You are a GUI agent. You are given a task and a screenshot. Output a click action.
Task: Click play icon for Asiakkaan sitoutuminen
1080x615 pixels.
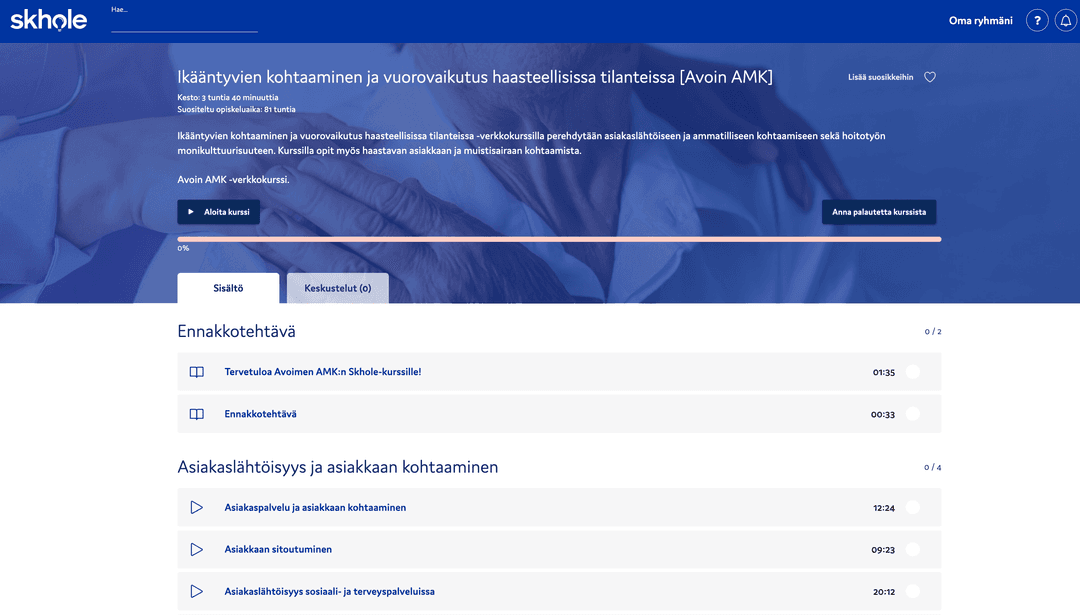pos(197,550)
